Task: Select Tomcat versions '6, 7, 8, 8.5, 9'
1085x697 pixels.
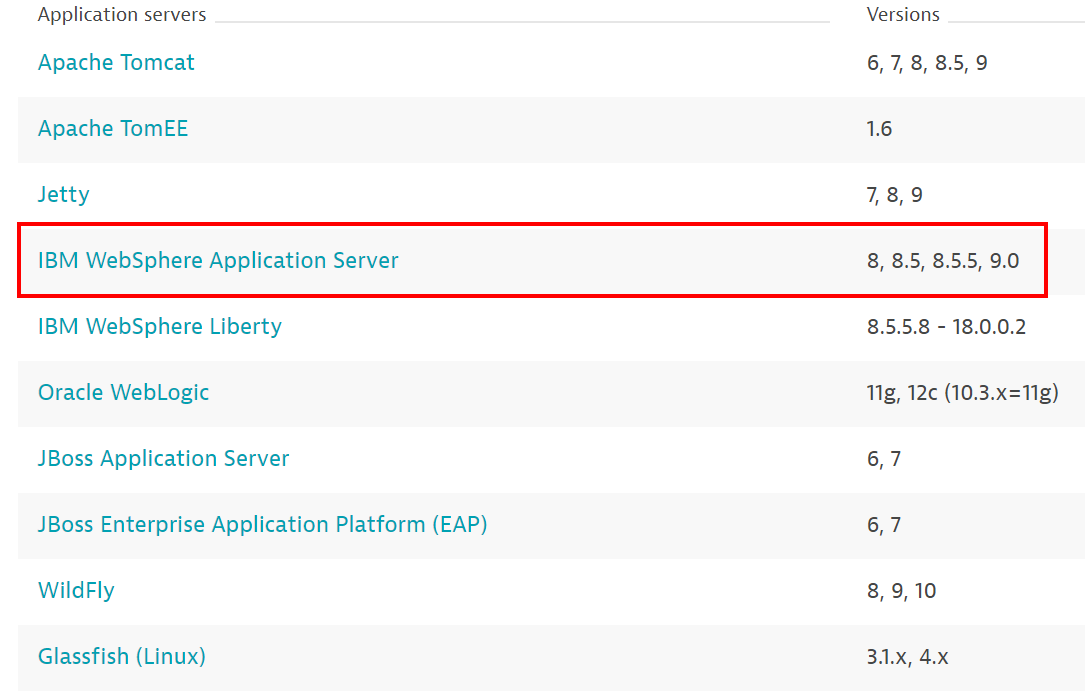Action: [927, 63]
